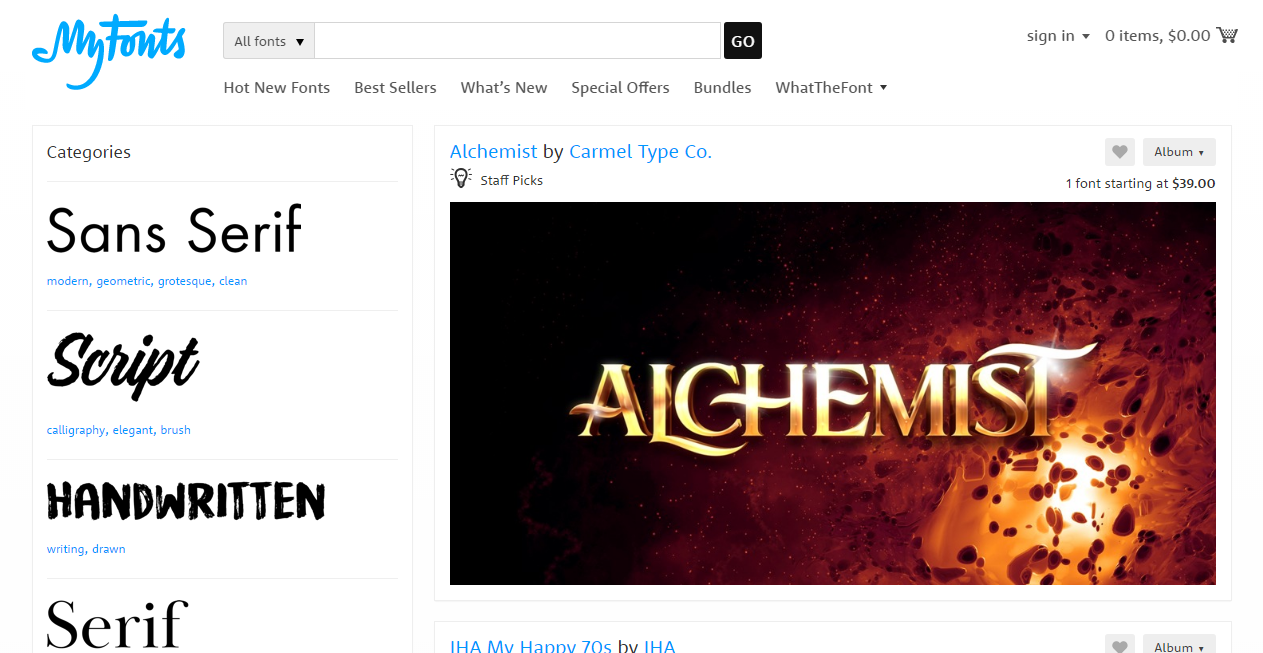Open the Script category image
Screen dimensions: 1263x653
coord(123,366)
